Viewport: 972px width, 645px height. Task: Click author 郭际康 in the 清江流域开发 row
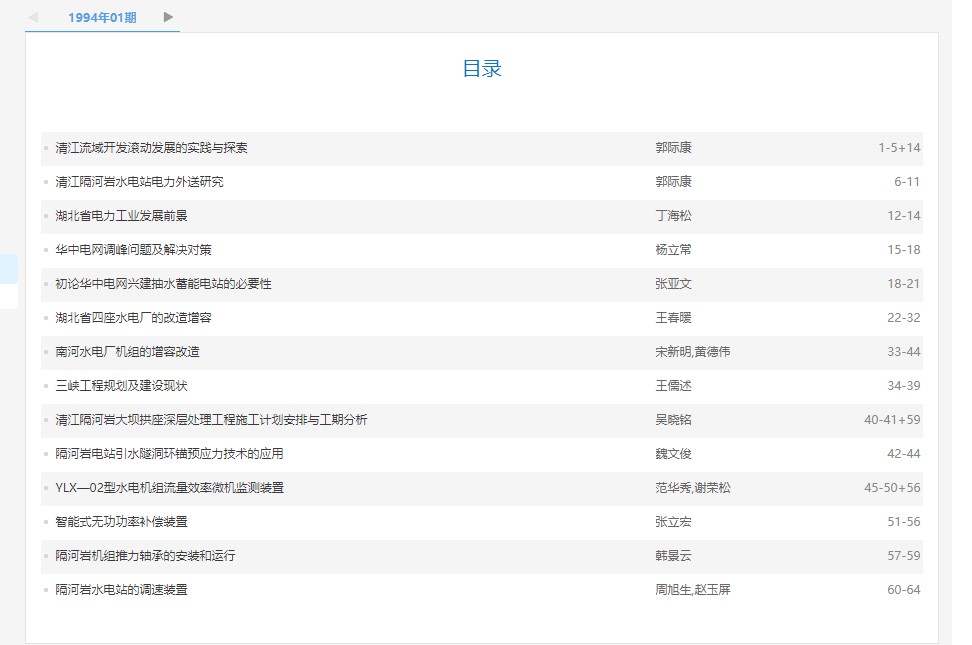click(x=673, y=148)
